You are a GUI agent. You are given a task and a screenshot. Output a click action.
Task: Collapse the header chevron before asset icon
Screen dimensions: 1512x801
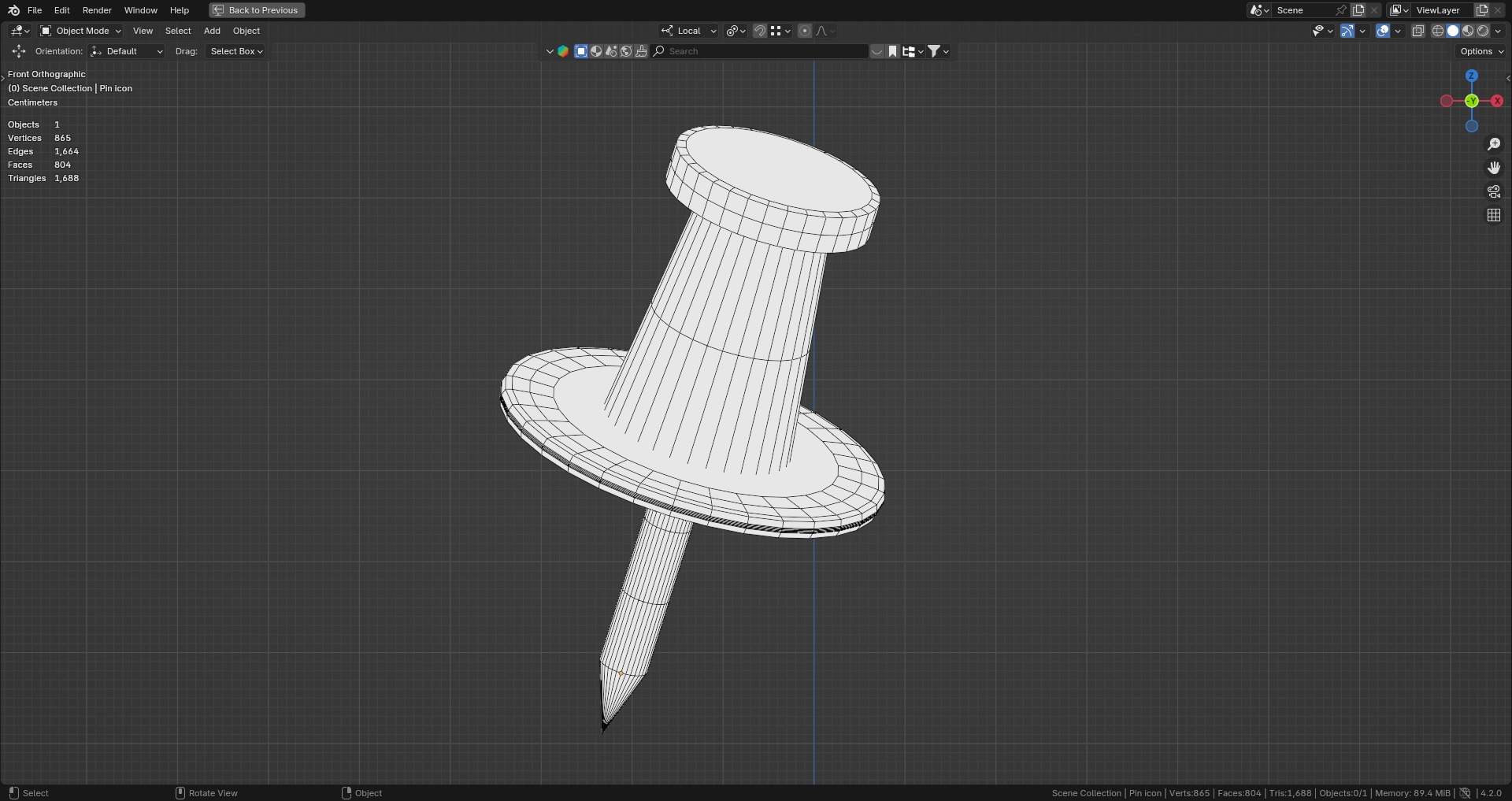549,51
